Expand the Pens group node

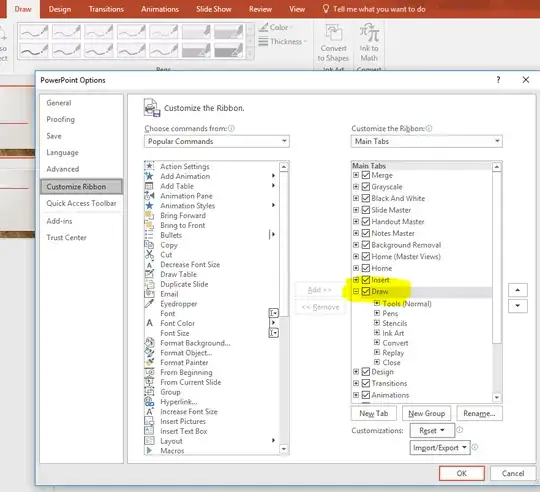377,313
